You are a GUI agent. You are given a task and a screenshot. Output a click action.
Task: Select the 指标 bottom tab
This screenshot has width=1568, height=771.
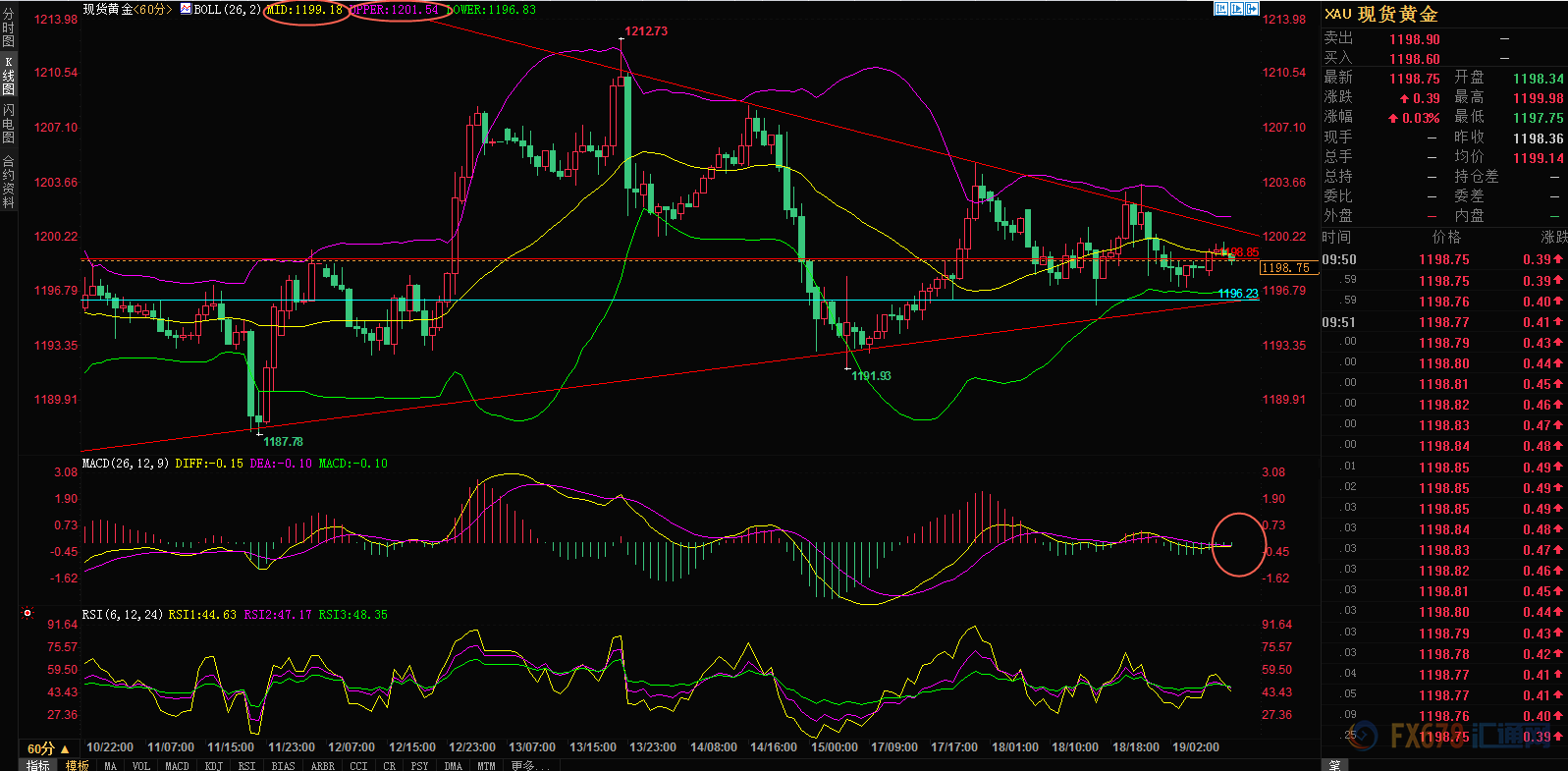(x=38, y=765)
